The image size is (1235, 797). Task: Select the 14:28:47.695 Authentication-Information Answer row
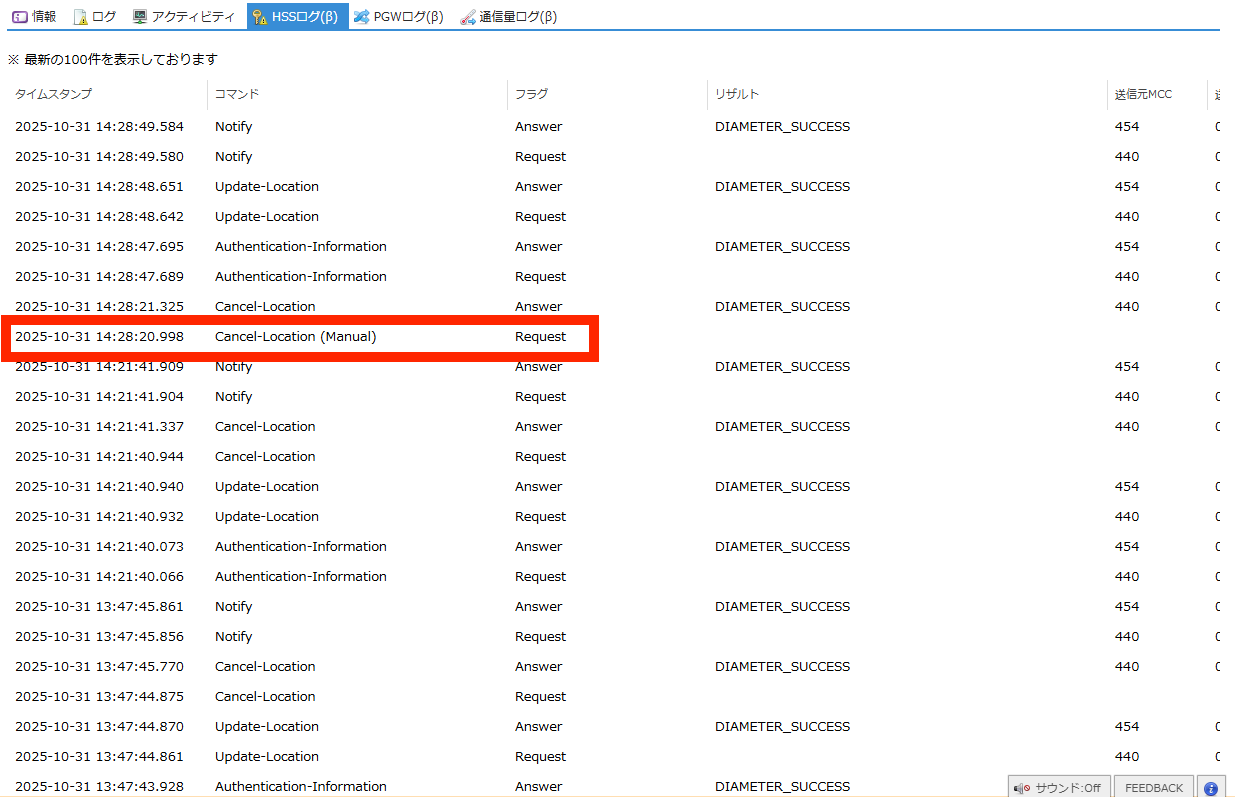click(x=300, y=247)
